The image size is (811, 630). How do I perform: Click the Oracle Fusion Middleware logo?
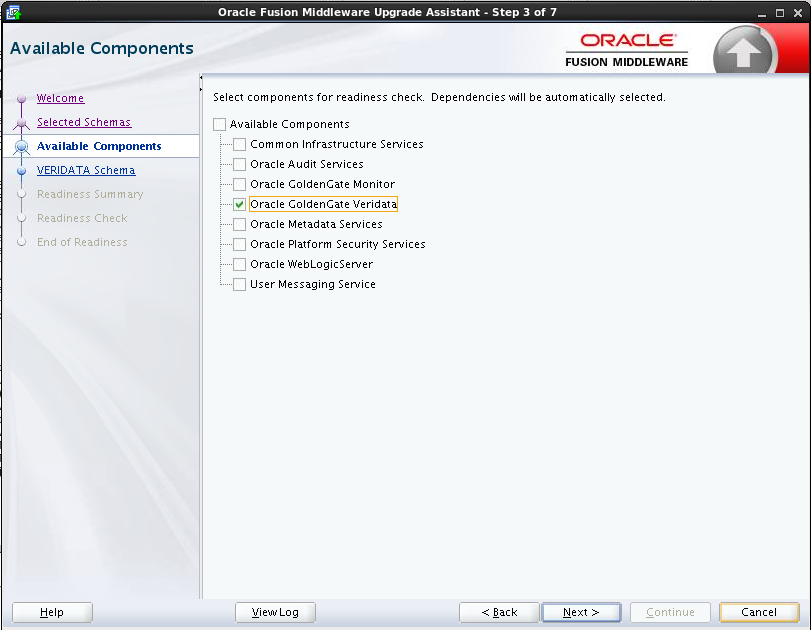626,51
